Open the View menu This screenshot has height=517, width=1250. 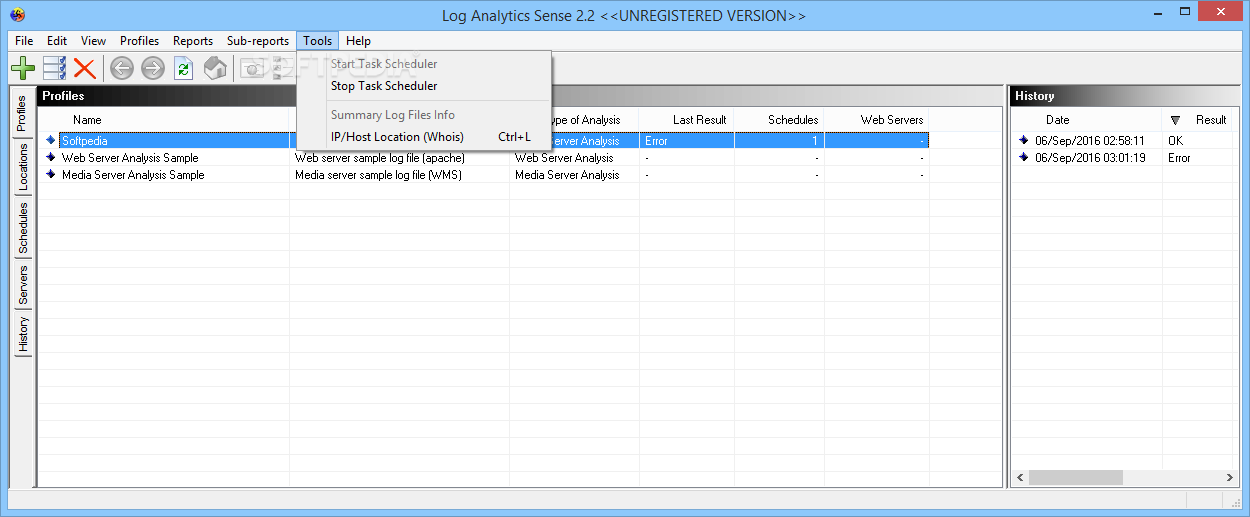pos(93,41)
